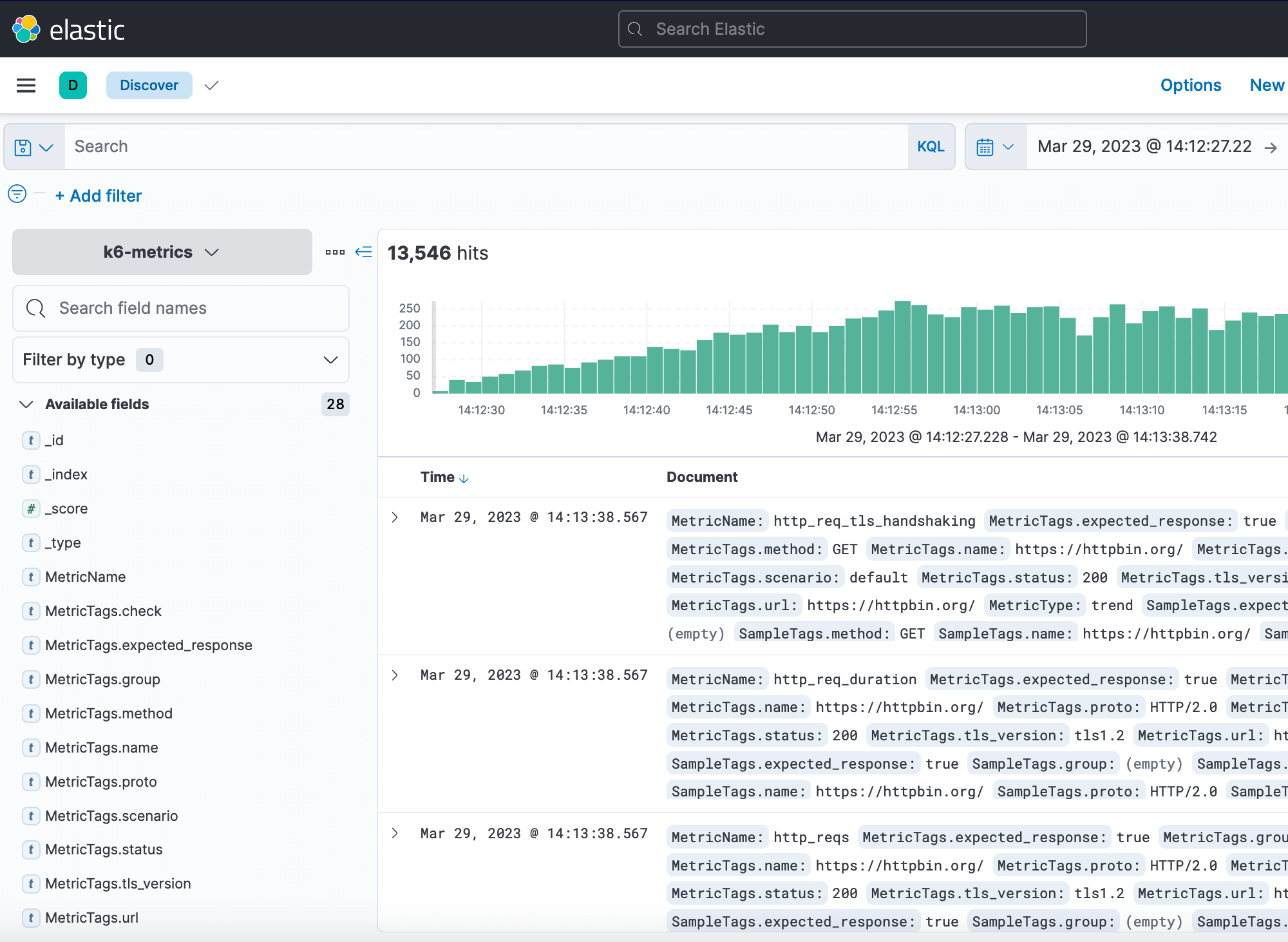Image resolution: width=1288 pixels, height=942 pixels.
Task: Toggle sort direction on the Time column
Action: tap(464, 478)
